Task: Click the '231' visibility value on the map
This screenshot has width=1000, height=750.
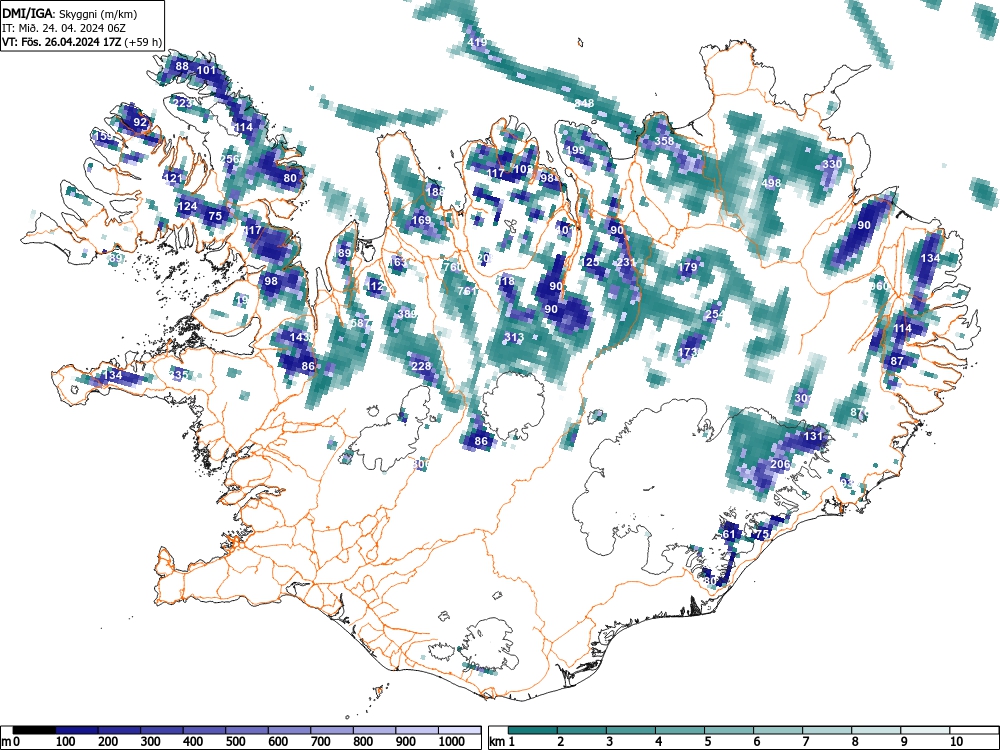Action: tap(626, 262)
